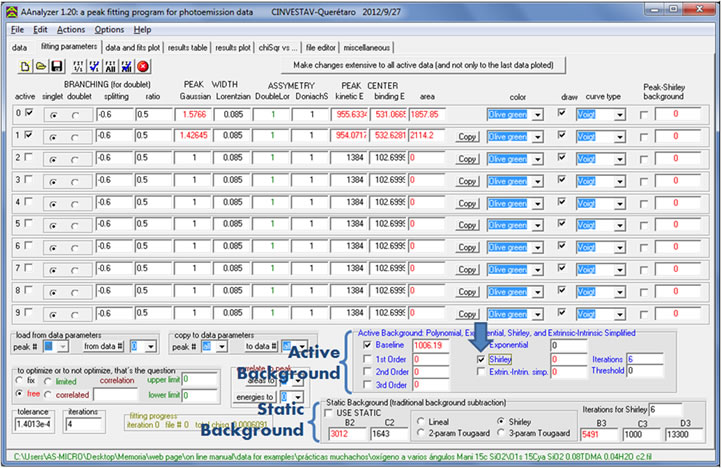The height and width of the screenshot is (468, 721).
Task: Open the color dropdown for peak 0
Action: pos(538,114)
